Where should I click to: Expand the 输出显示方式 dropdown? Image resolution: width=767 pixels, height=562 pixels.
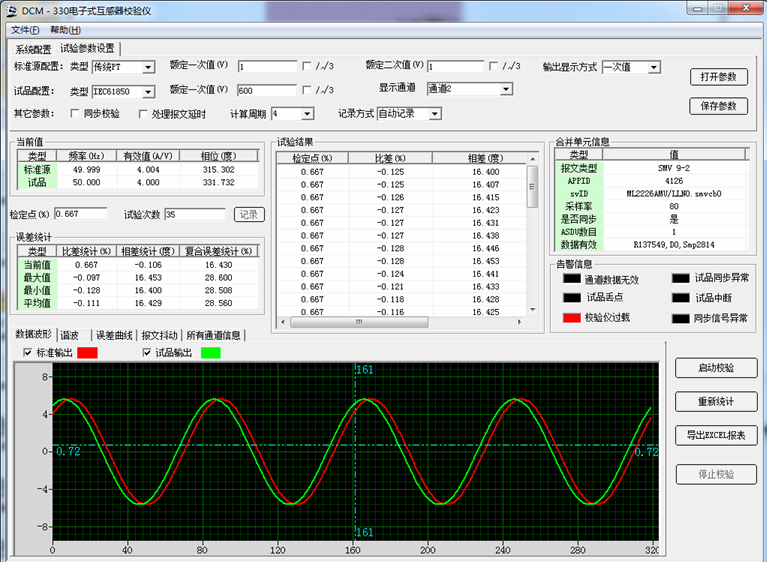(x=654, y=67)
